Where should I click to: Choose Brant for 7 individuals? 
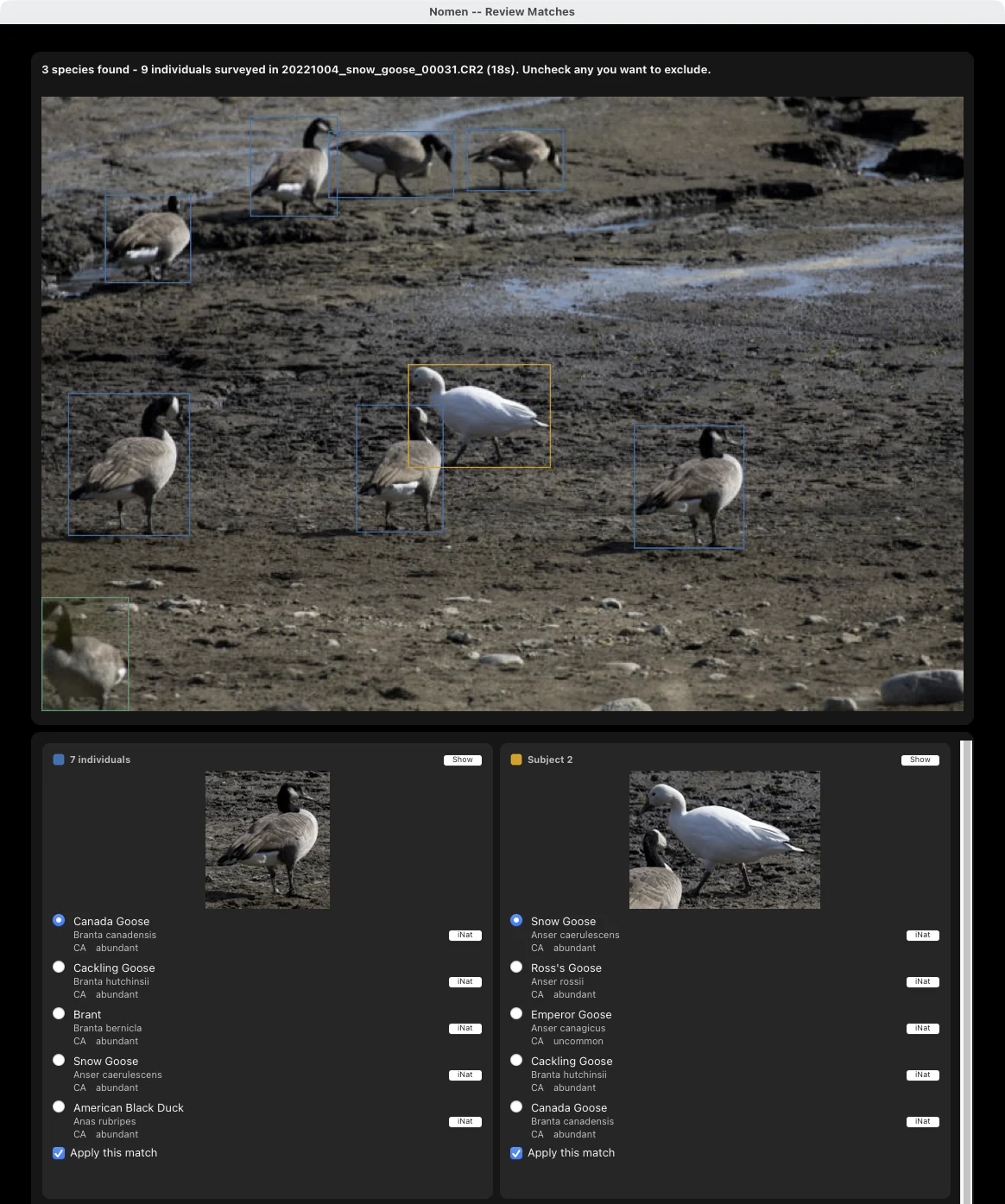(59, 1013)
